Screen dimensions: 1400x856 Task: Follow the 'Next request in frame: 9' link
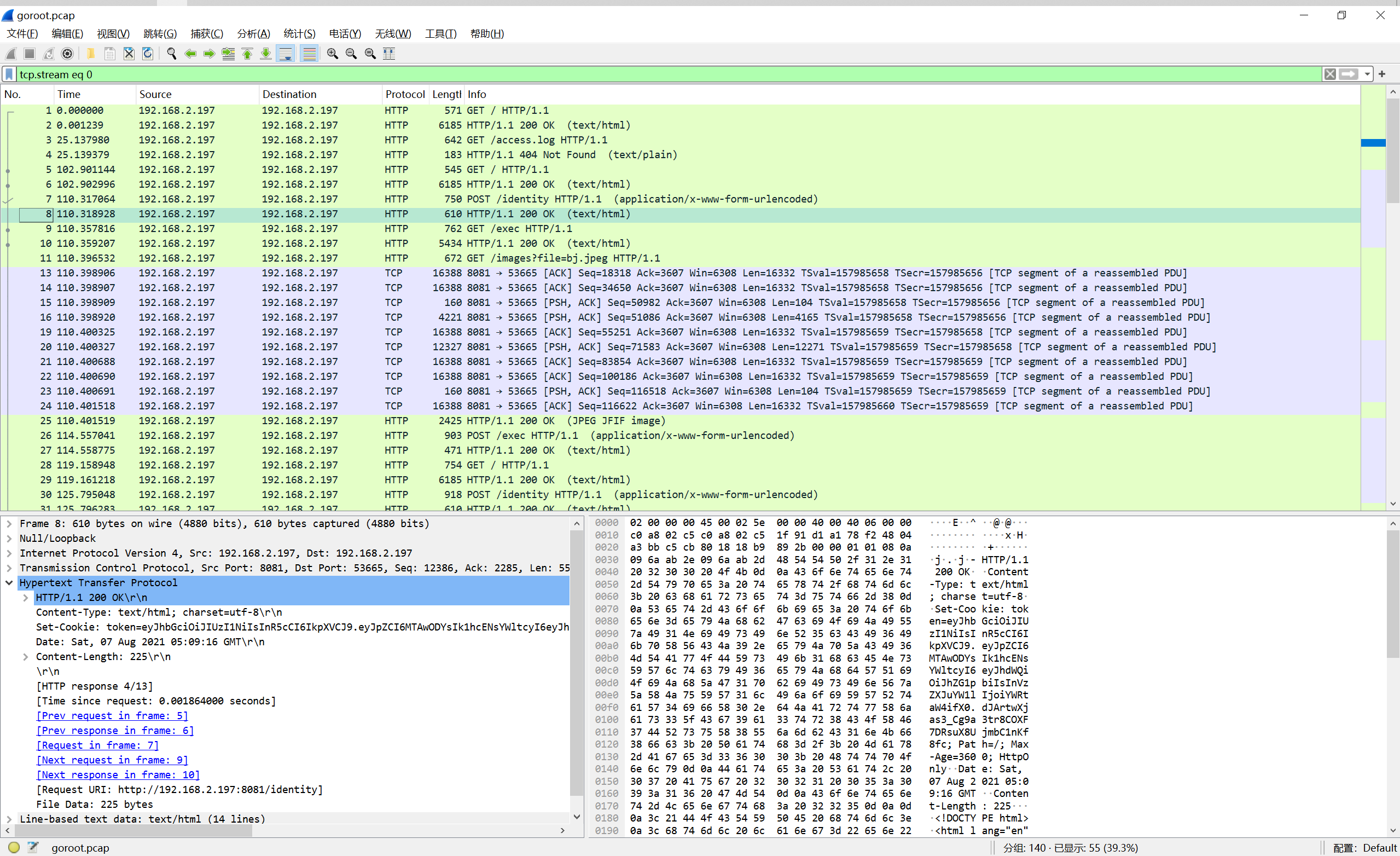tap(112, 760)
